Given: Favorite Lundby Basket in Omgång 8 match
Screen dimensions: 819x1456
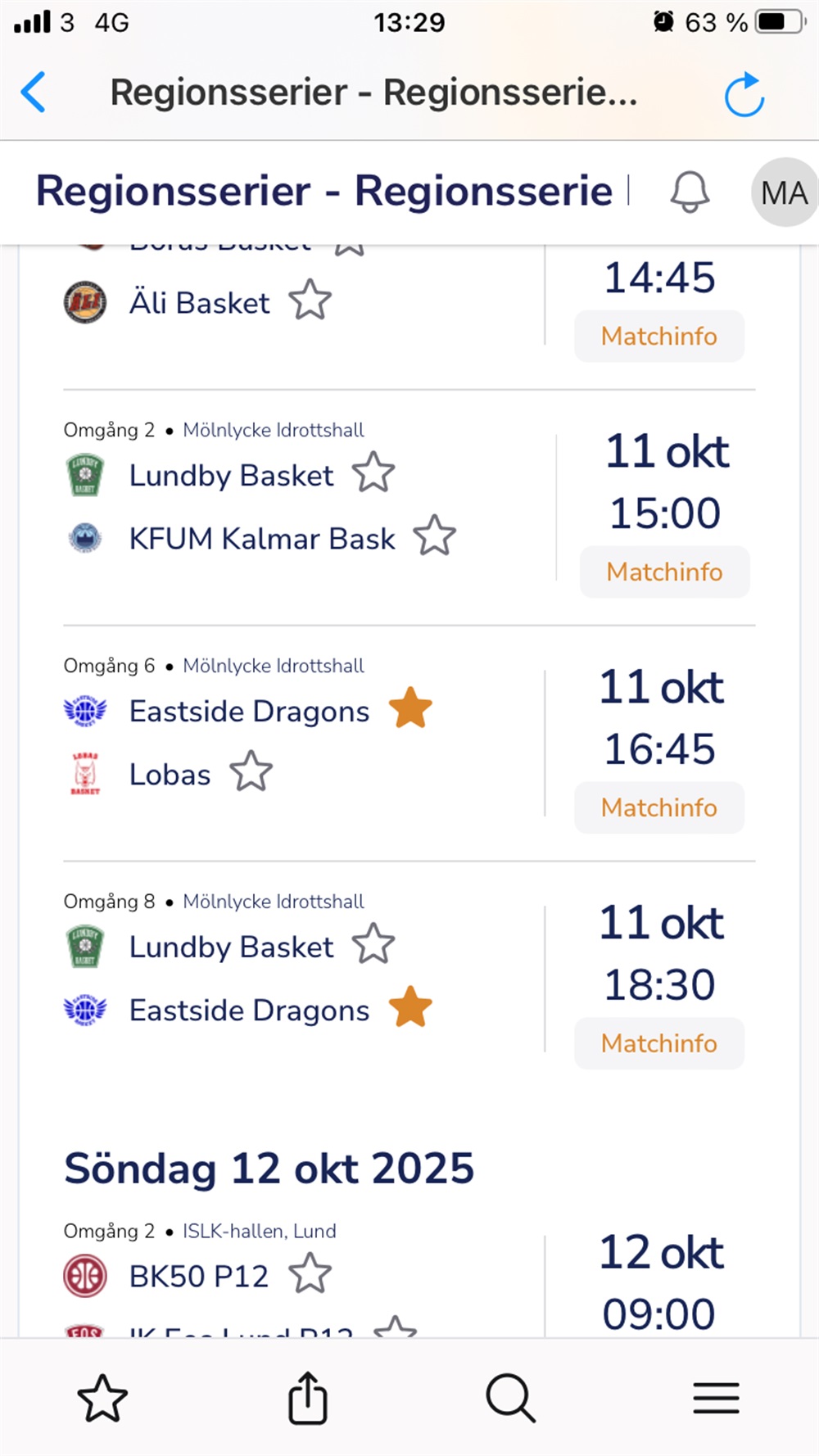Looking at the screenshot, I should point(373,944).
